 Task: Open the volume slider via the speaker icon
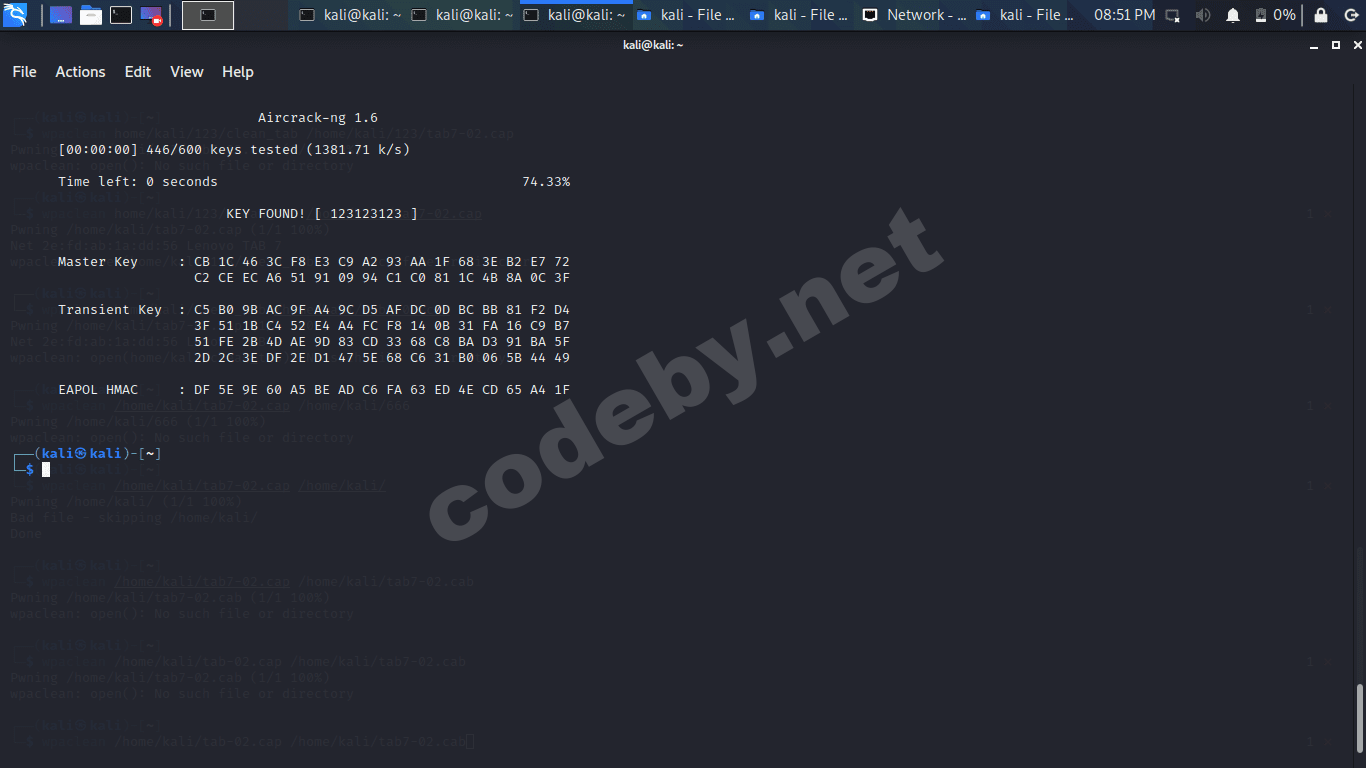(x=1203, y=15)
